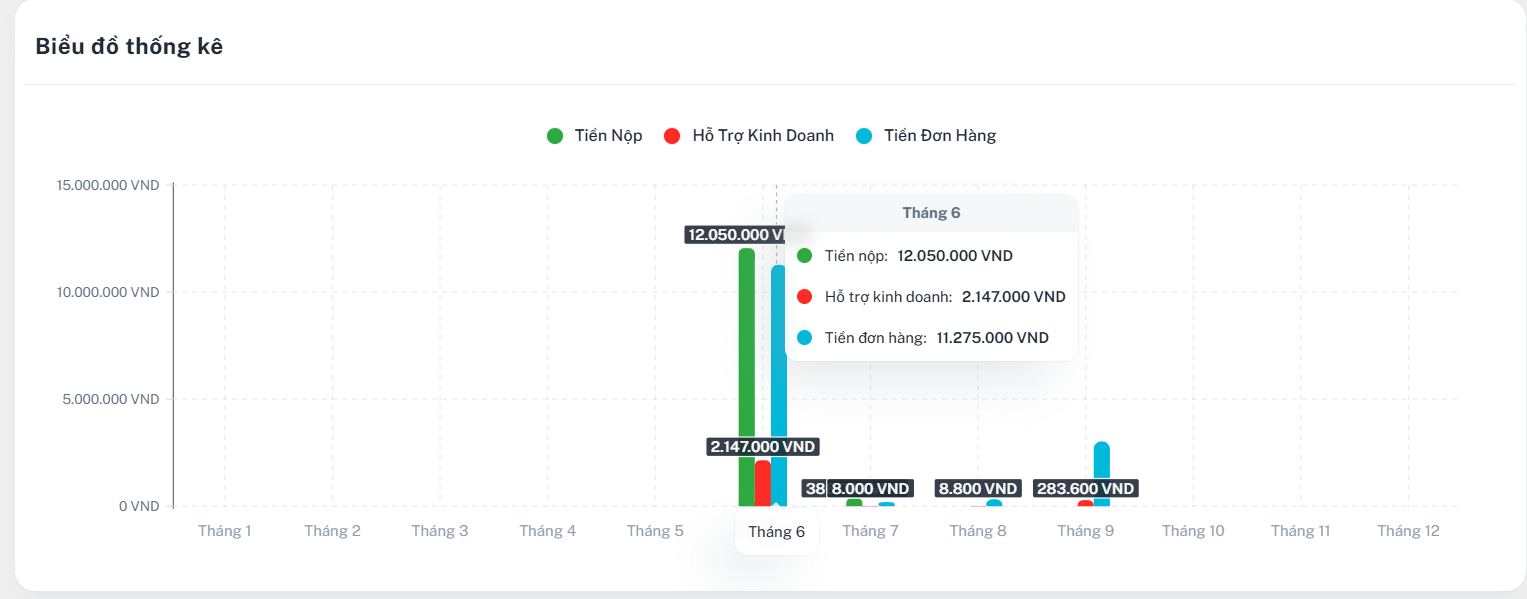Screen dimensions: 1527x599
Task: Click the green dot beside Tiền nộp in tooltip
Action: pos(805,256)
